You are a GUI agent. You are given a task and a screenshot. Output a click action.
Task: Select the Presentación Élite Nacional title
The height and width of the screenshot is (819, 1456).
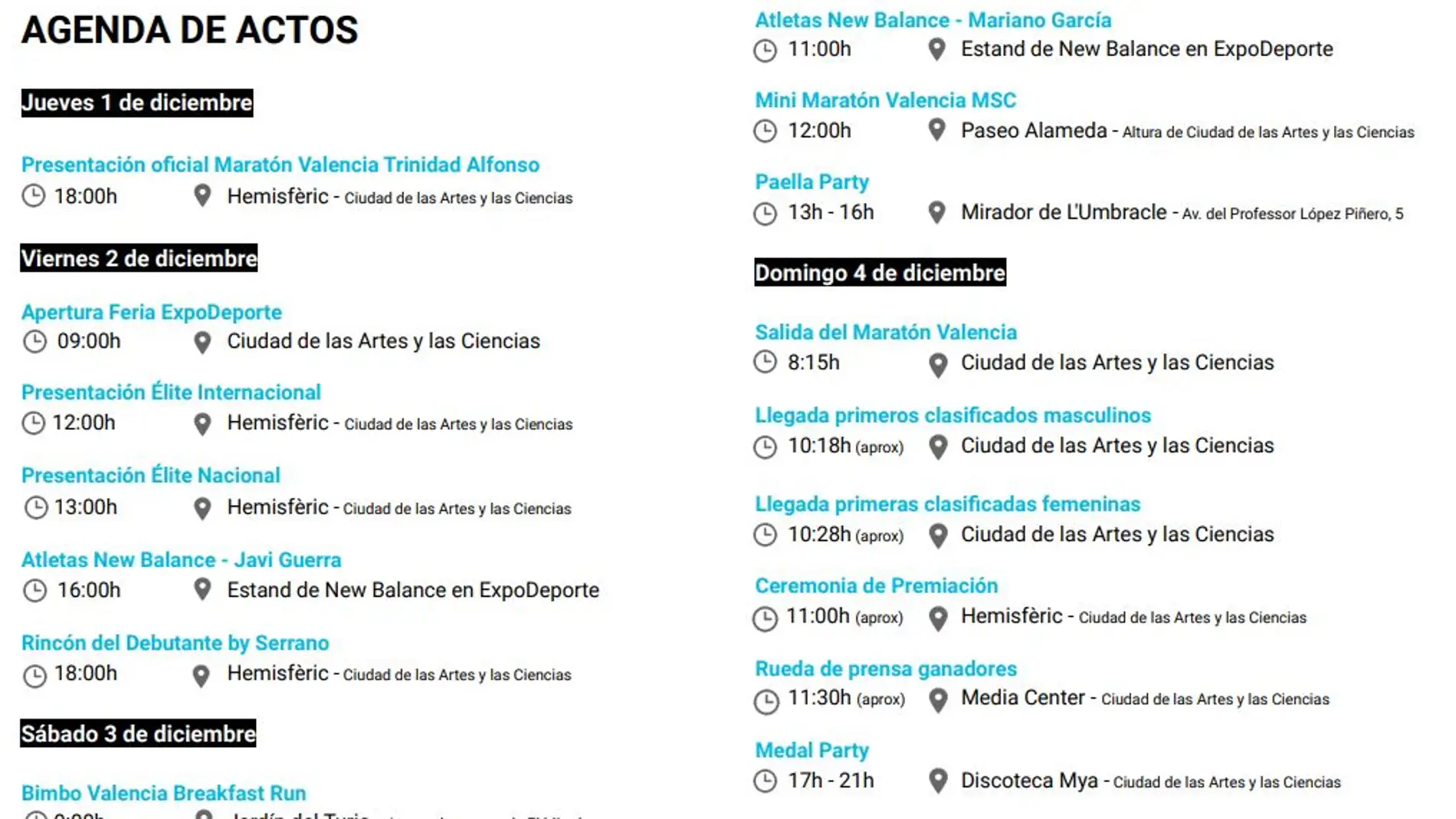[x=151, y=475]
